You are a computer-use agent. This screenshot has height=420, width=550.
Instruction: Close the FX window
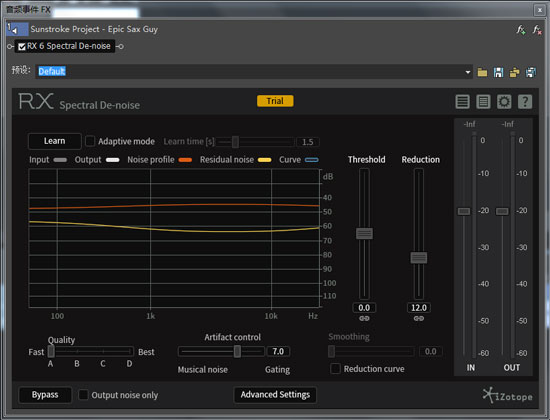pos(539,10)
